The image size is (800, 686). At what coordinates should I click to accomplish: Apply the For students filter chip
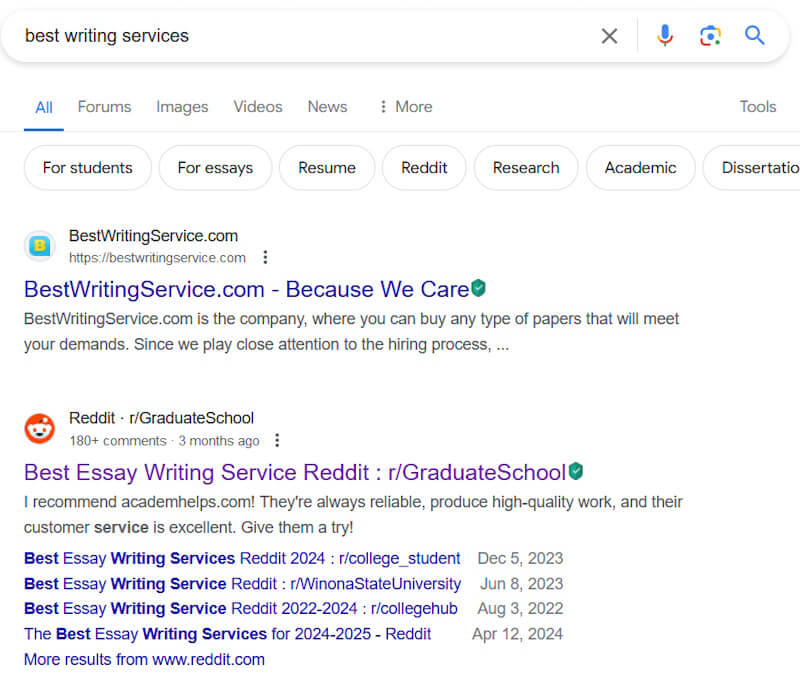click(88, 168)
